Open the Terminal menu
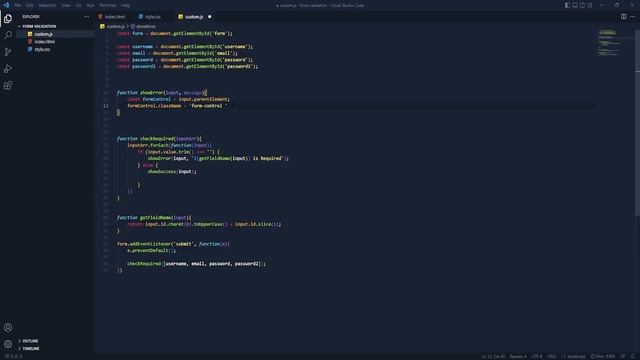The height and width of the screenshot is (360, 640). pyautogui.click(x=108, y=5)
